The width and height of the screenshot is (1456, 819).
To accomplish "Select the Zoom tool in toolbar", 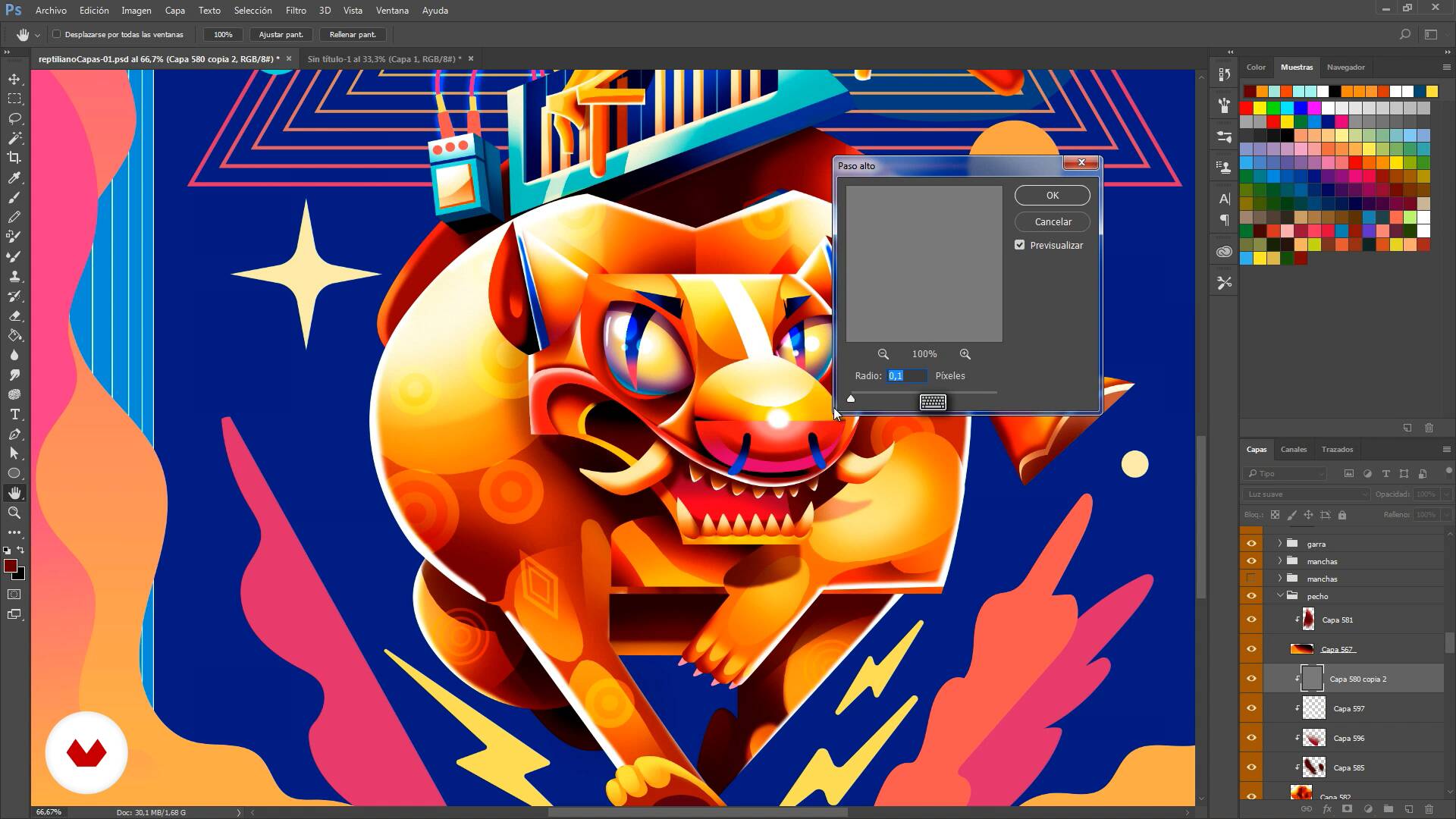I will point(14,513).
